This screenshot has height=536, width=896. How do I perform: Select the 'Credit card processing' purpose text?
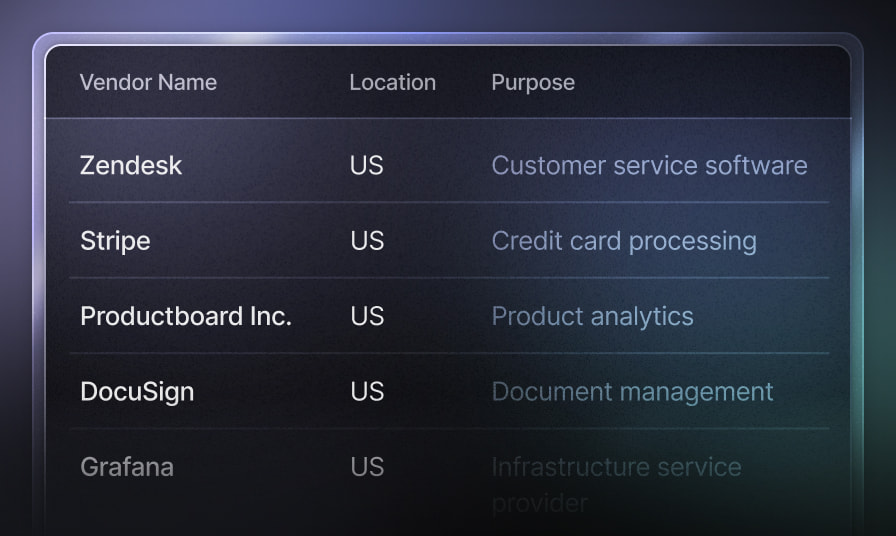click(x=624, y=241)
